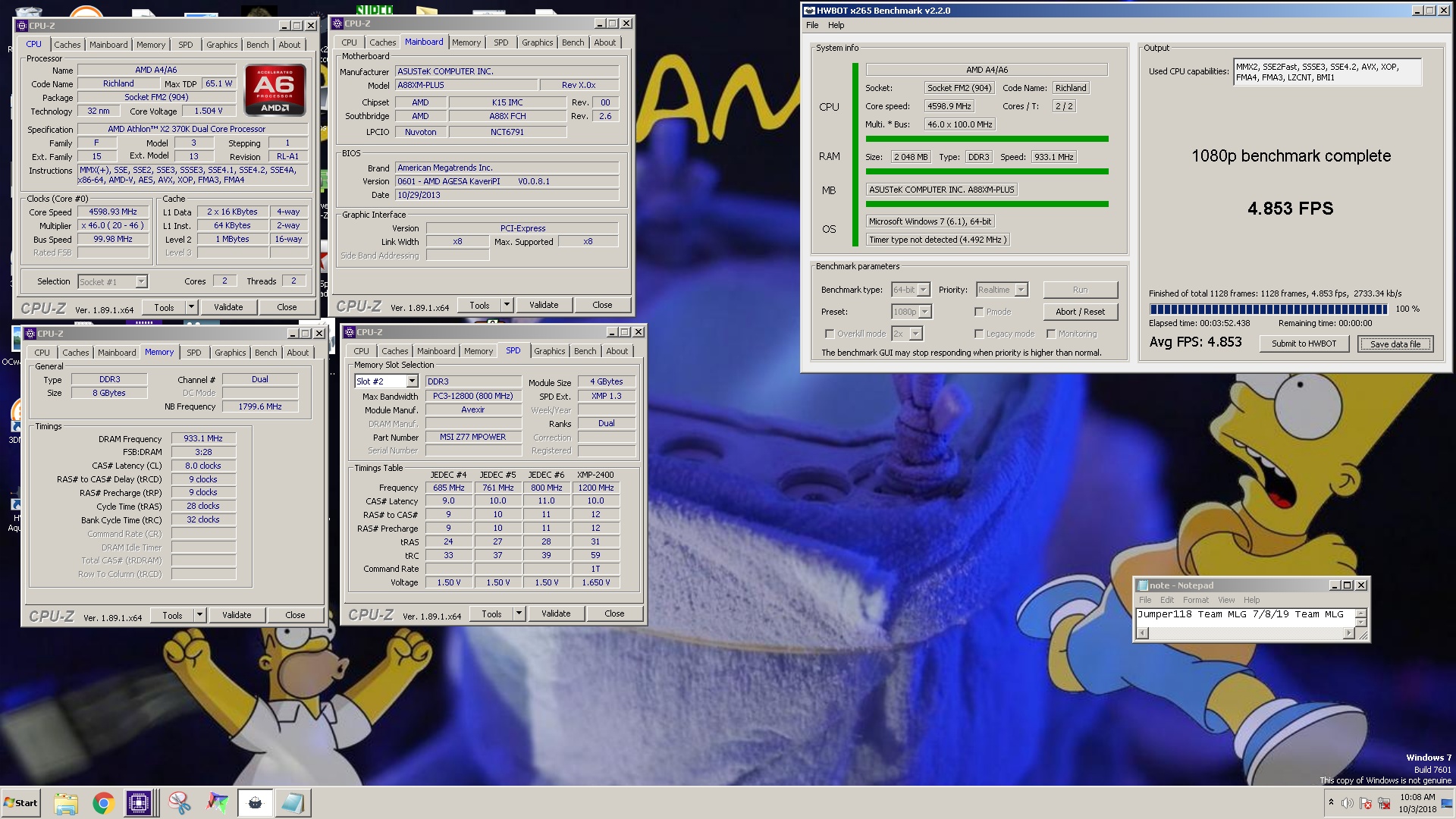Click the Save data file button

(1395, 344)
